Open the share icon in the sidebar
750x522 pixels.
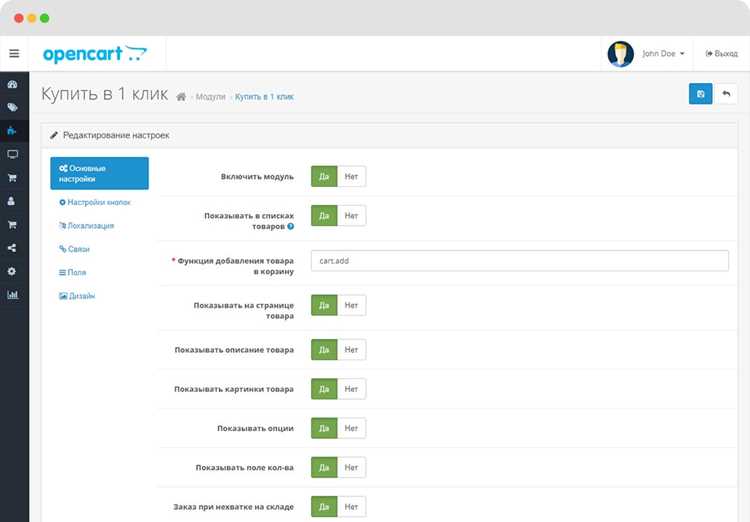click(x=12, y=248)
